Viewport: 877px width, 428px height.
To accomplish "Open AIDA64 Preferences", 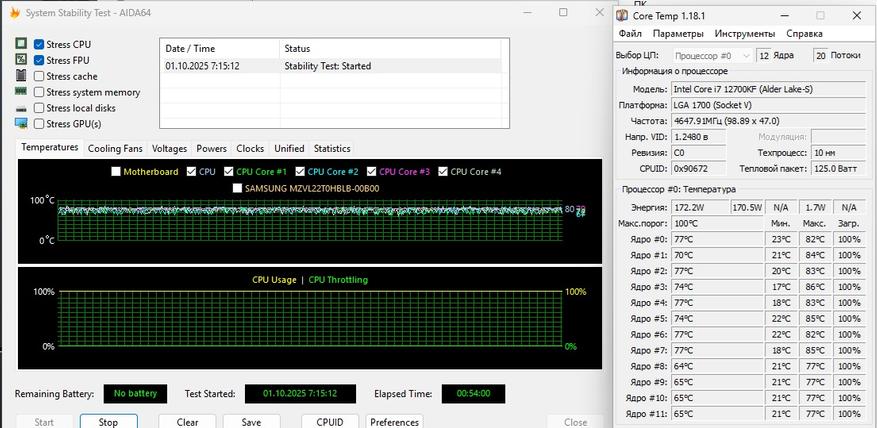I will tap(394, 421).
